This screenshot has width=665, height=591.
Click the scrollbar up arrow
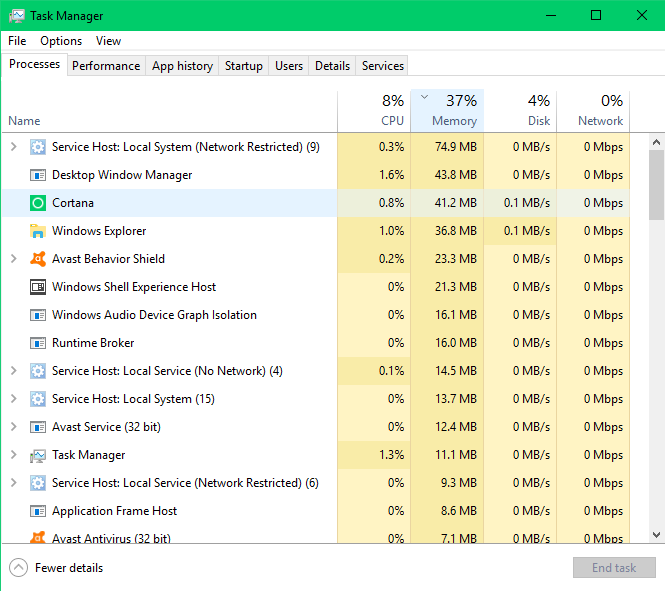click(x=656, y=142)
